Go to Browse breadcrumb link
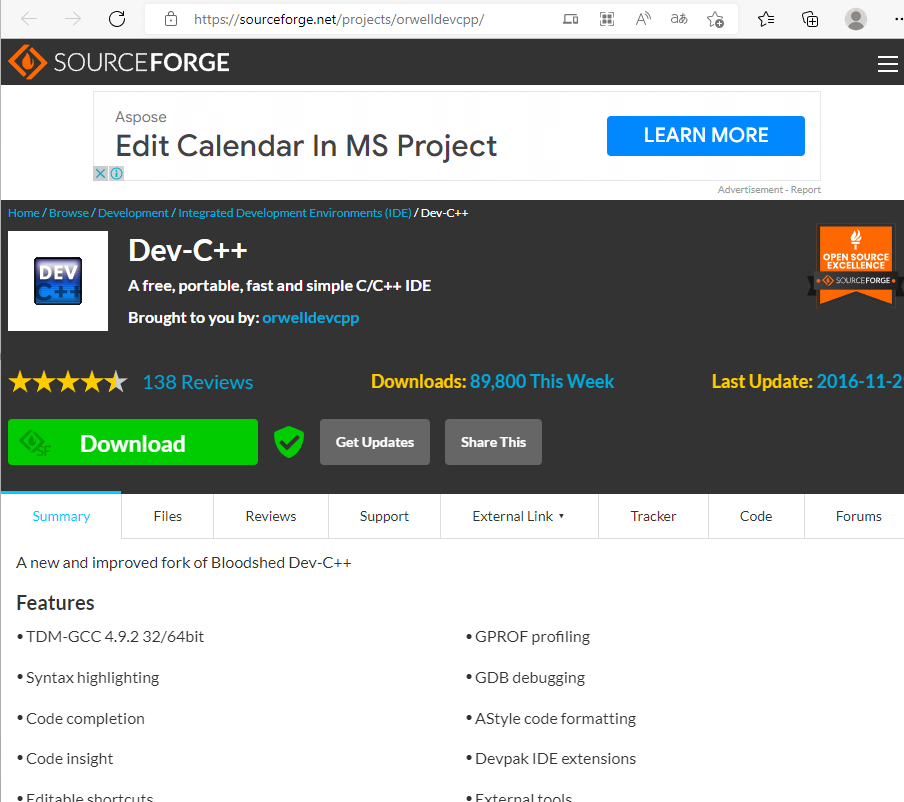The height and width of the screenshot is (802, 904). pos(69,213)
